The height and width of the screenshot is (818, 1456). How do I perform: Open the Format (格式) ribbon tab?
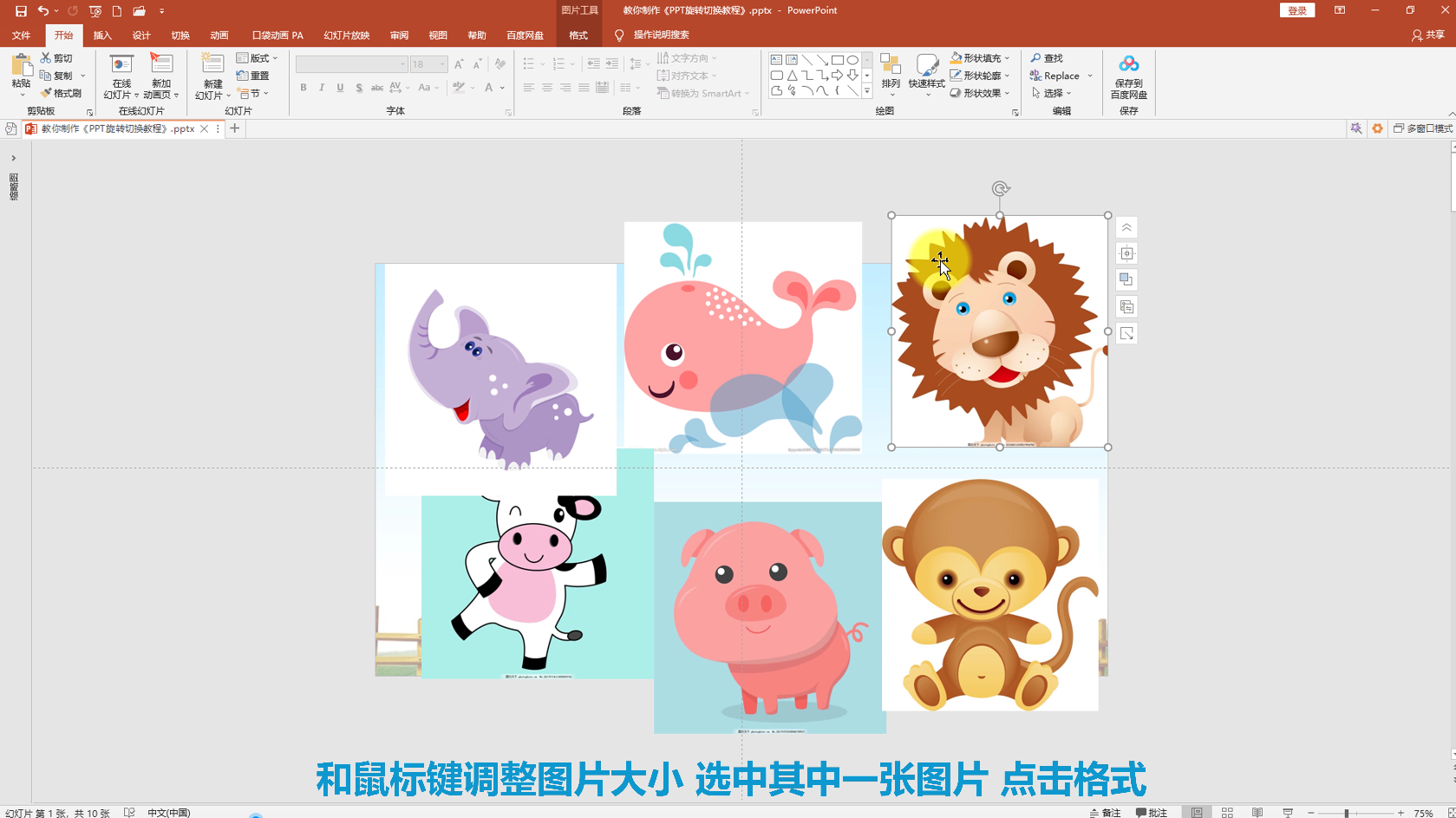[x=578, y=36]
